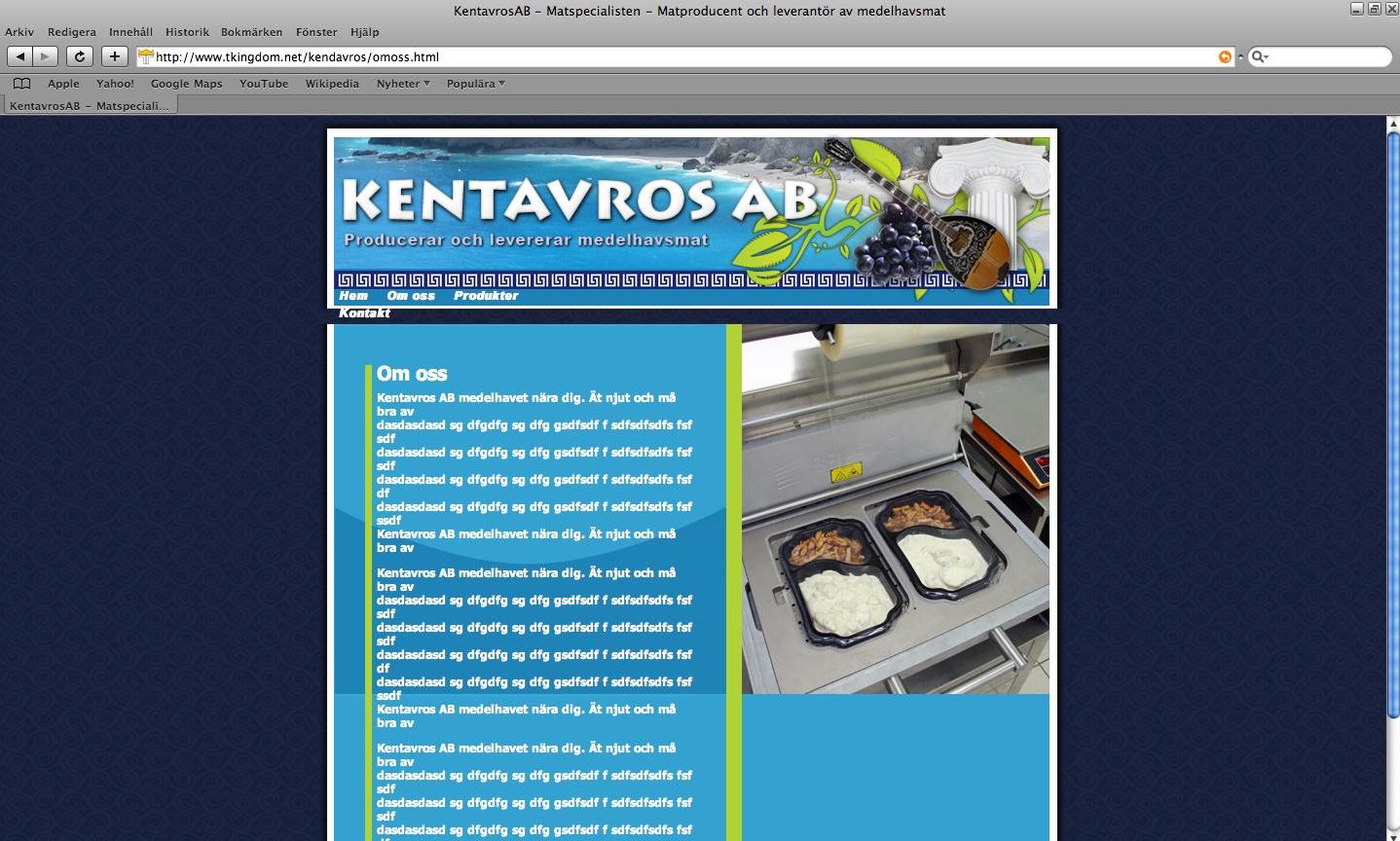Screen dimensions: 1400x841
Task: Click the orange RSS/reload icon in address bar
Action: (1225, 56)
